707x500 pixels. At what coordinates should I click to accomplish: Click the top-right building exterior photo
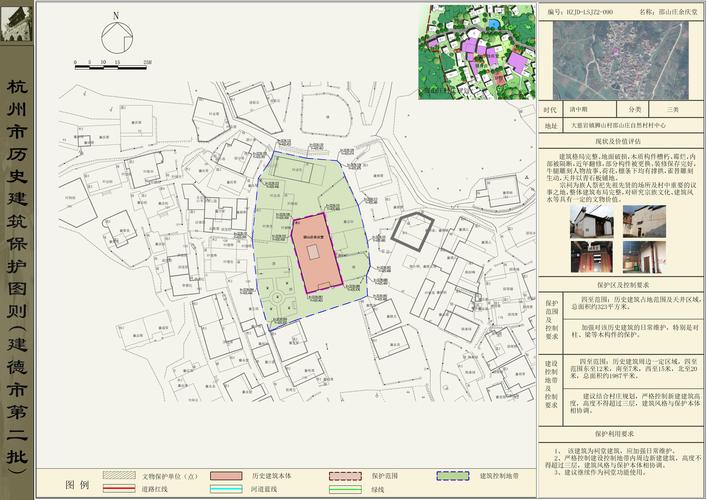click(x=644, y=221)
